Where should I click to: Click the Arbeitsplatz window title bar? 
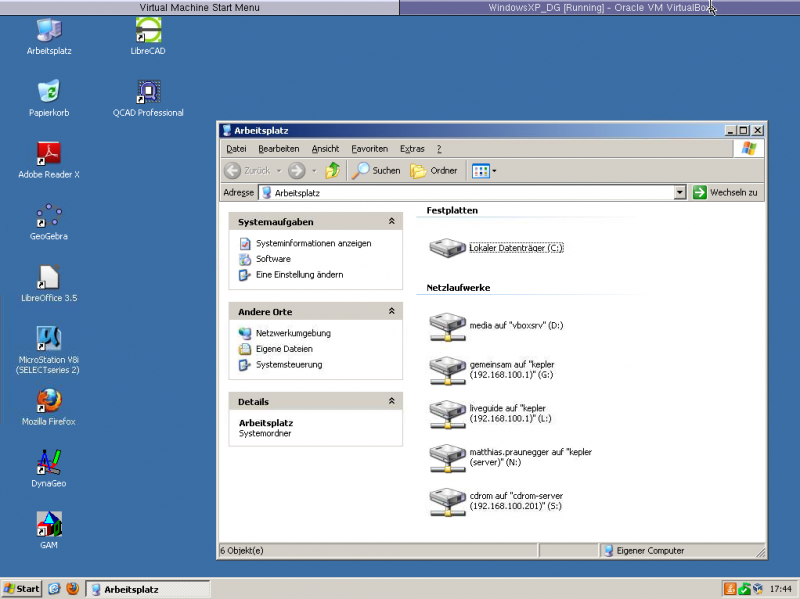point(472,130)
